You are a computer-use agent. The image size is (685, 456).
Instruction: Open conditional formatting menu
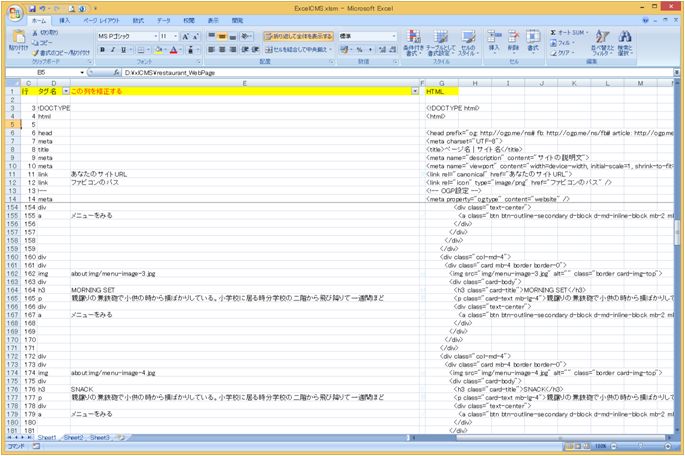coord(413,43)
